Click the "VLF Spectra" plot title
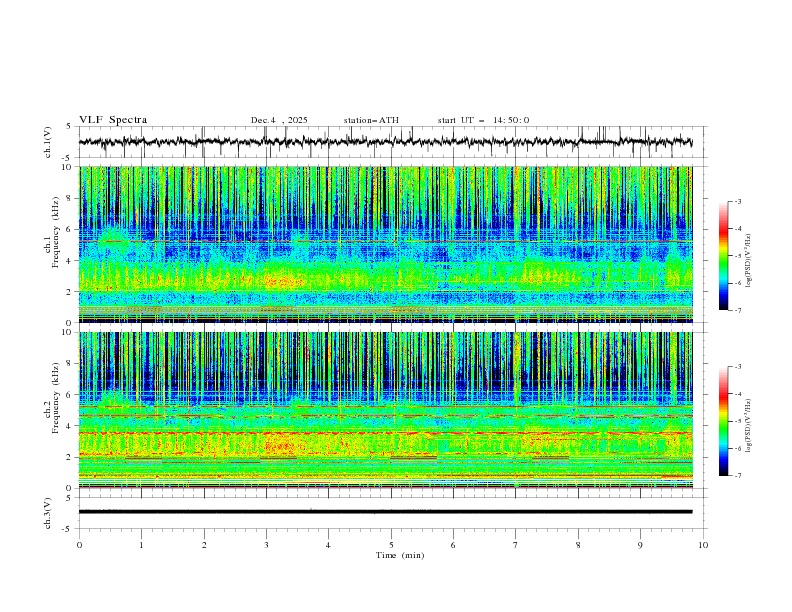Image resolution: width=792 pixels, height=612 pixels. (113, 120)
